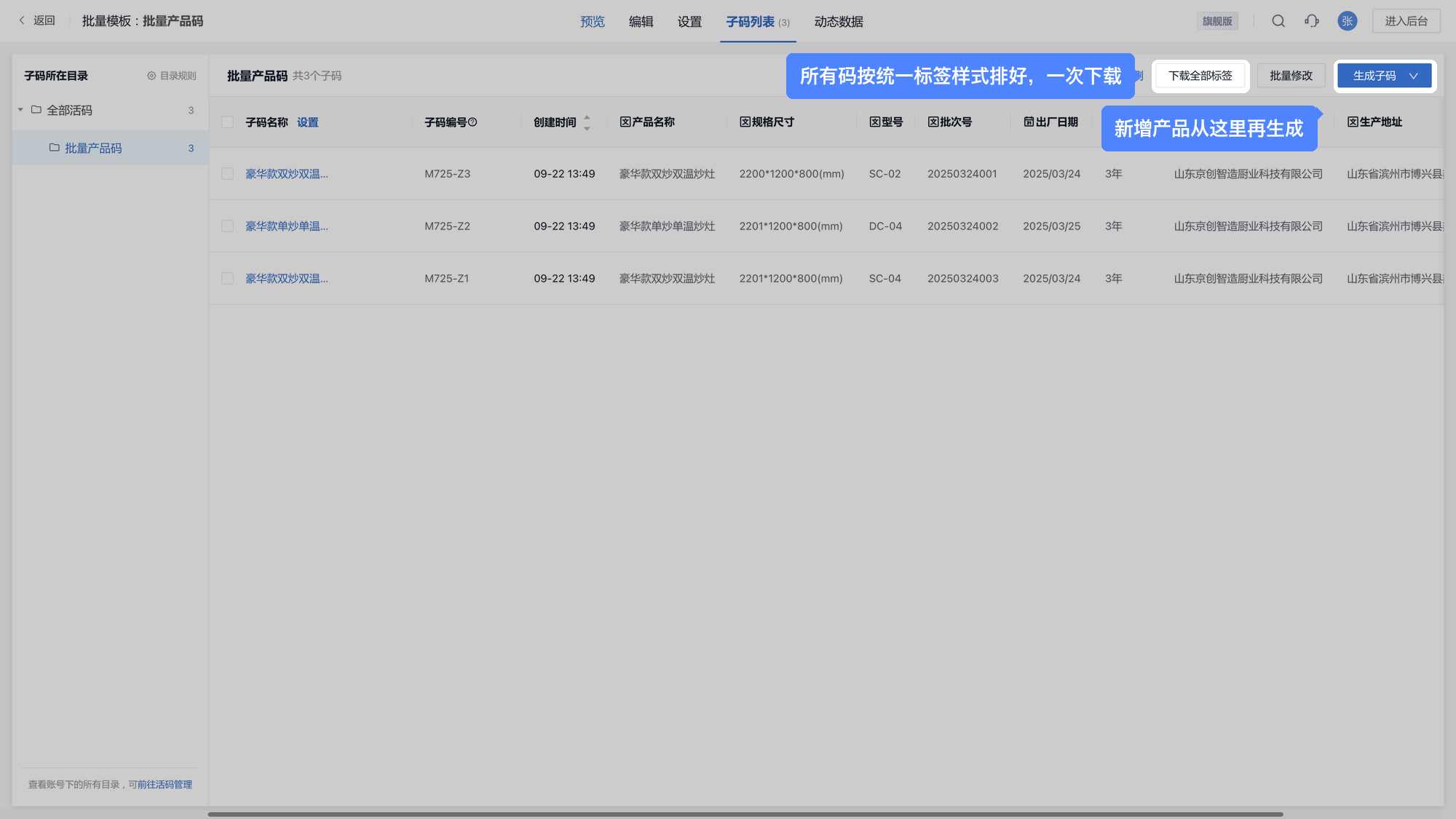Image resolution: width=1456 pixels, height=819 pixels.
Task: Tick the checkbox for row M725-Z3
Action: pyautogui.click(x=228, y=174)
